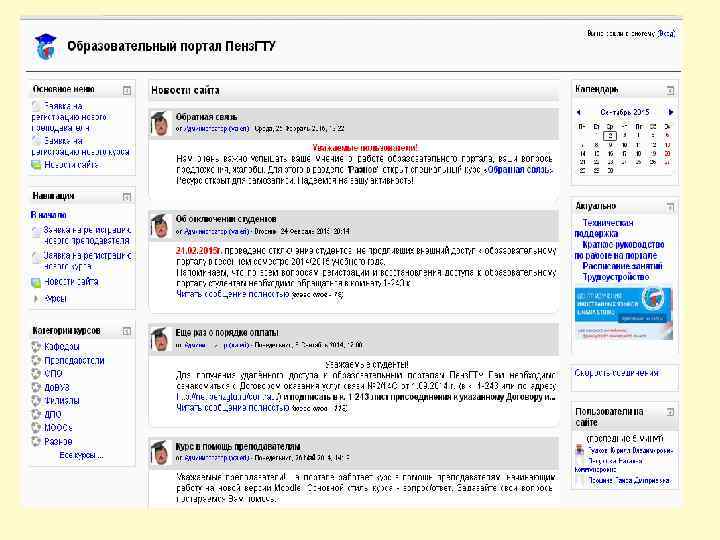Open Администратор link under Курс в помощь преподавателям
The image size is (720, 540).
pos(216,458)
